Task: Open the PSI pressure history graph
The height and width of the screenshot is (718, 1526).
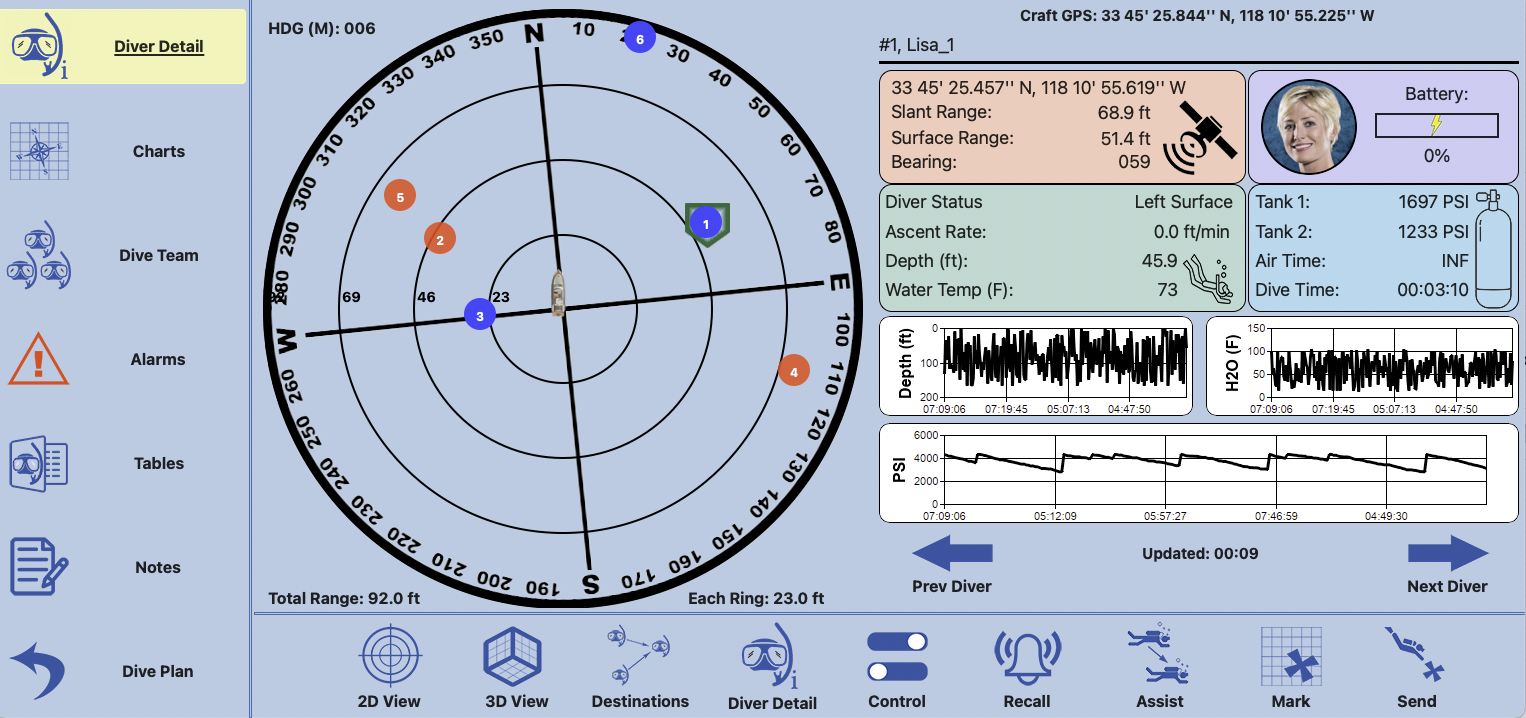Action: (x=1198, y=473)
